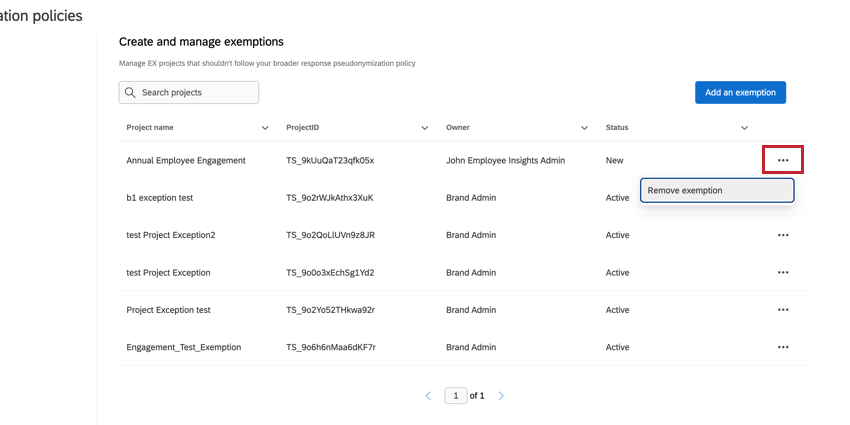Image resolution: width=850 pixels, height=425 pixels.
Task: Click the search magnifier icon
Action: 130,93
